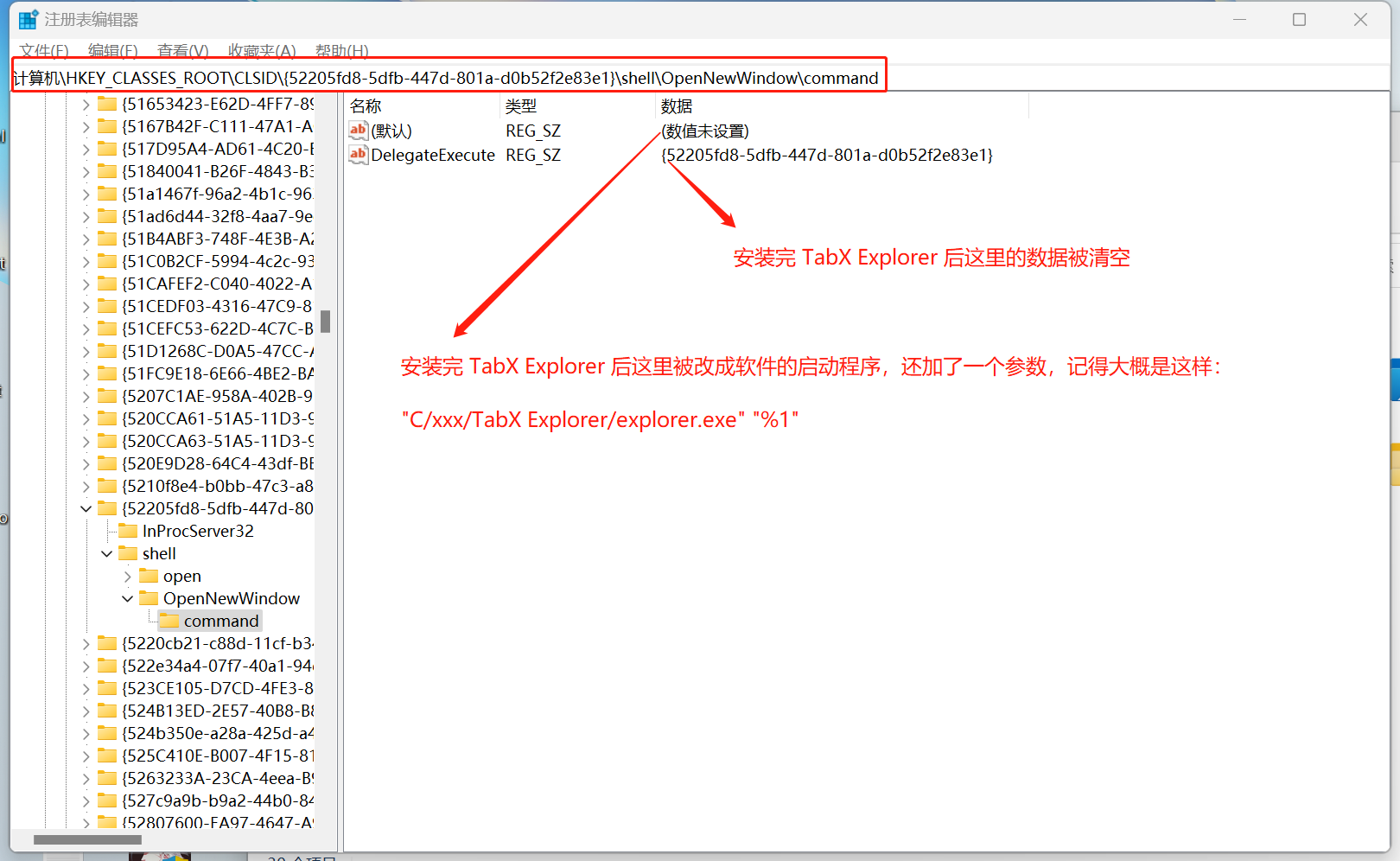
Task: Select the {525C410E-B007-4F15 tree key
Action: [218, 756]
